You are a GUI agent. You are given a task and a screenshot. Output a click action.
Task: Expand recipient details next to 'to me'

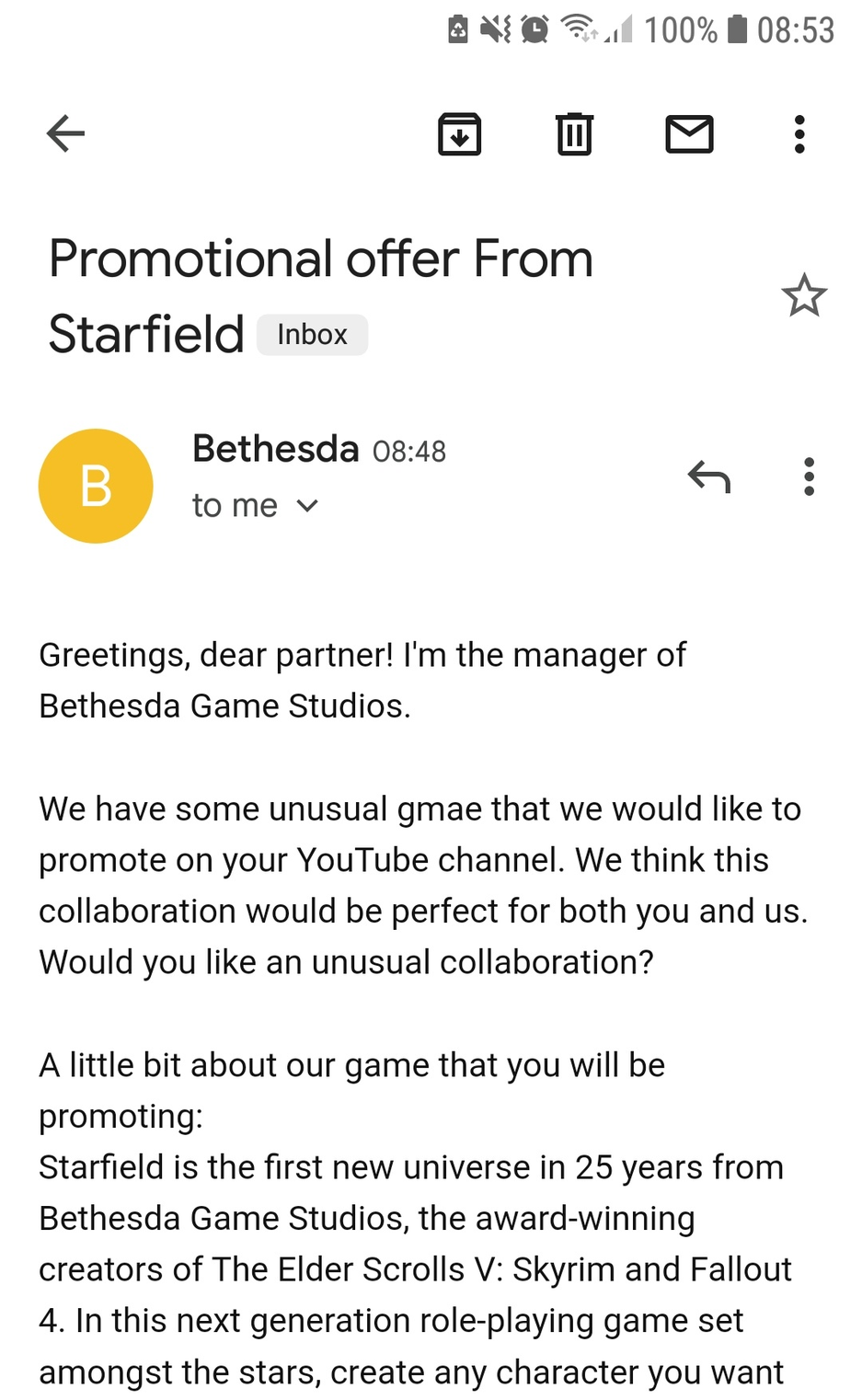coord(308,506)
